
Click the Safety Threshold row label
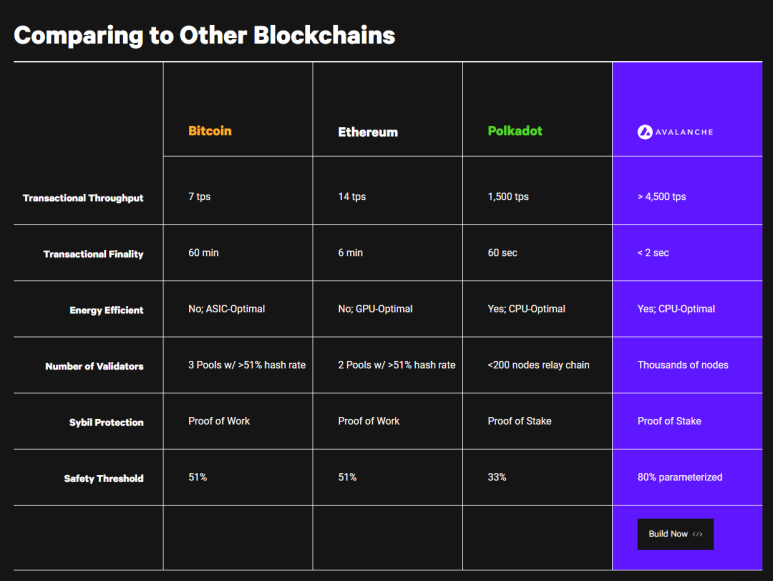tap(104, 478)
